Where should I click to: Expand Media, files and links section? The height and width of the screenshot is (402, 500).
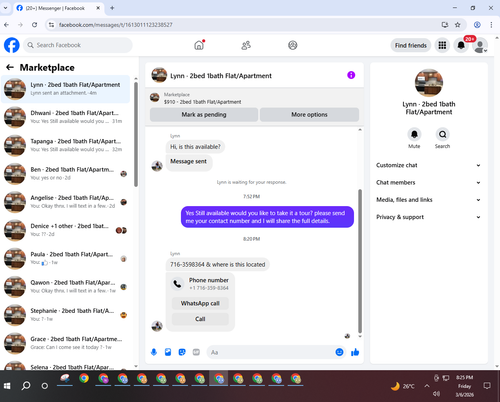[428, 200]
